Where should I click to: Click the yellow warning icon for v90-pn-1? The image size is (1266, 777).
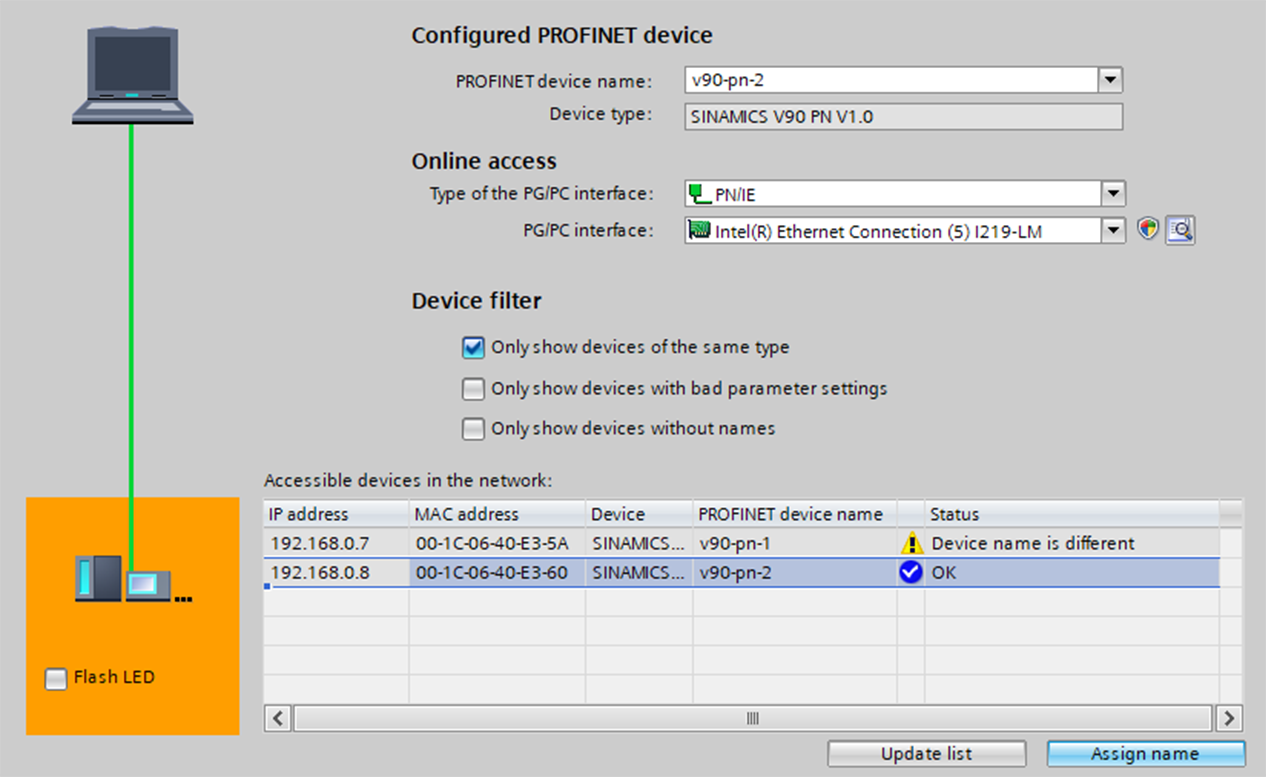pos(911,544)
